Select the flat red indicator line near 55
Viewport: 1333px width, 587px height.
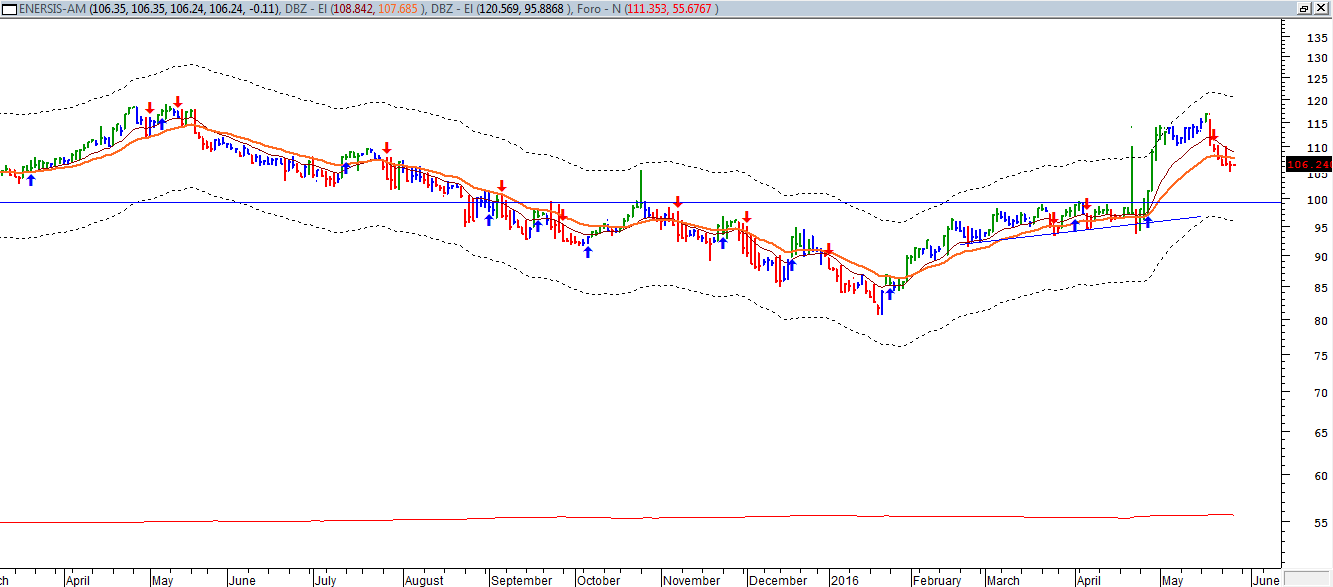pyautogui.click(x=600, y=518)
